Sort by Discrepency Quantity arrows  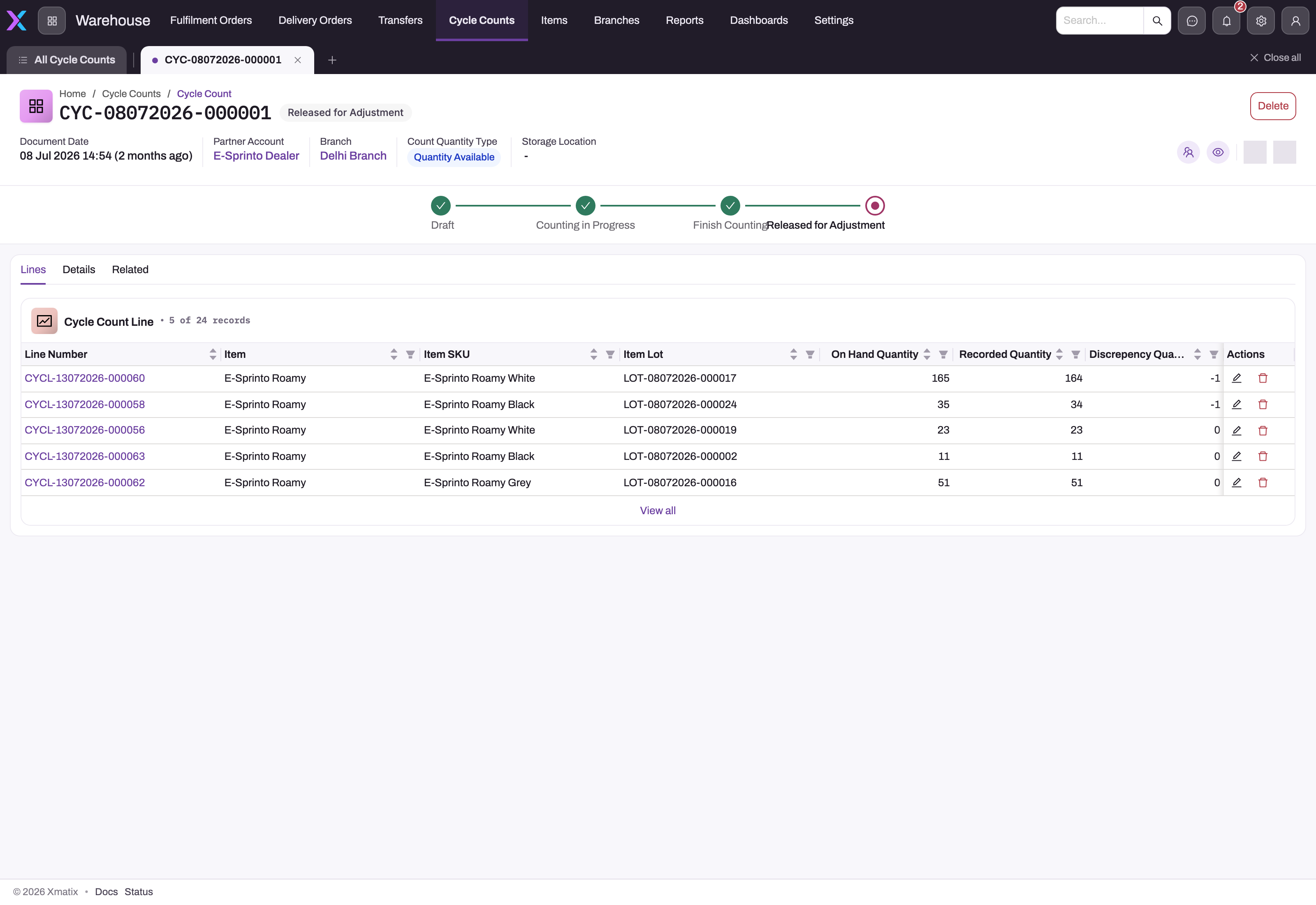[x=1197, y=355]
